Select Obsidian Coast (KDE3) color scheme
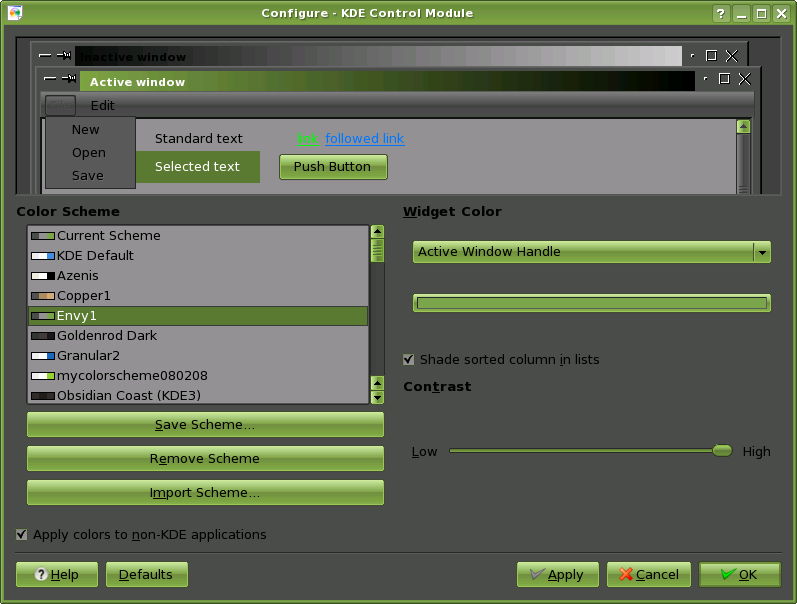797x604 pixels. pos(198,396)
